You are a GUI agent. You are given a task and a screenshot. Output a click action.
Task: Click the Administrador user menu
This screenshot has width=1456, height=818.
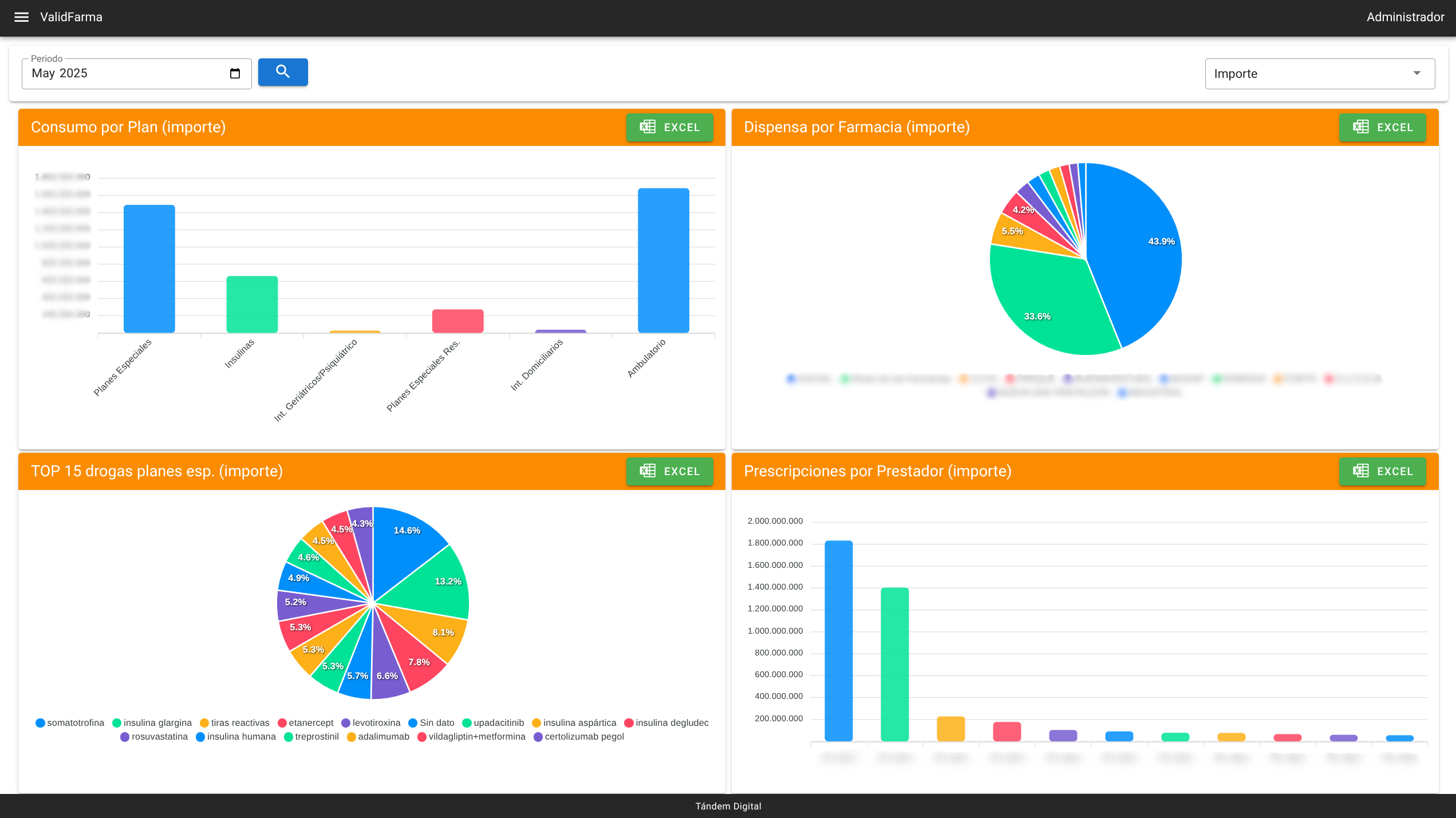coord(1405,17)
